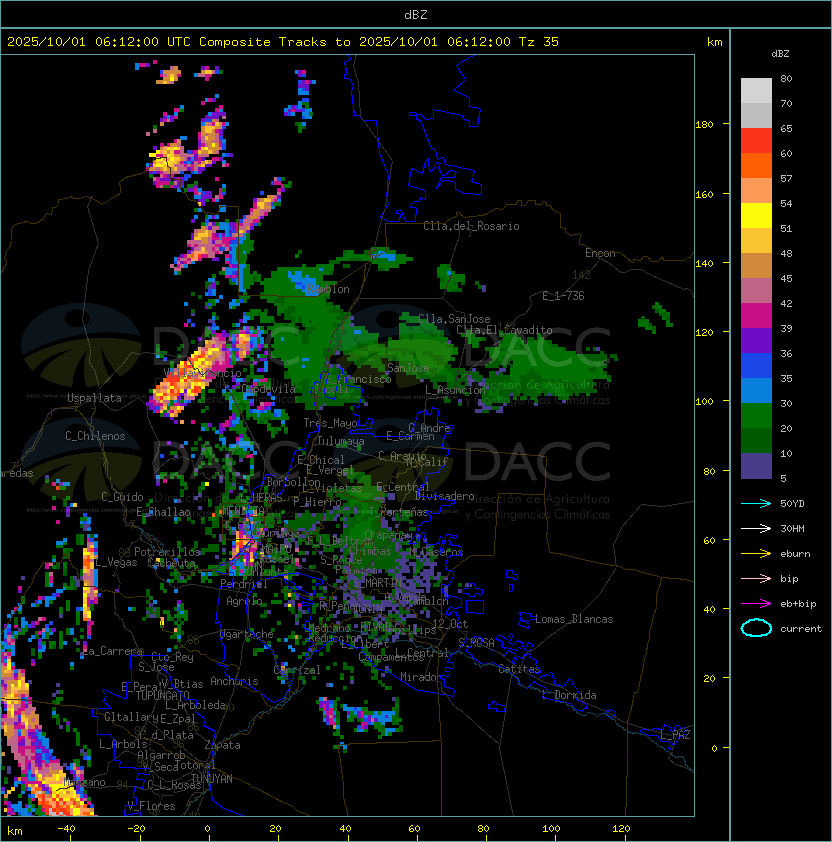Click the pink bip arrow in legend
Viewport: 832px width, 842px height.
click(756, 579)
